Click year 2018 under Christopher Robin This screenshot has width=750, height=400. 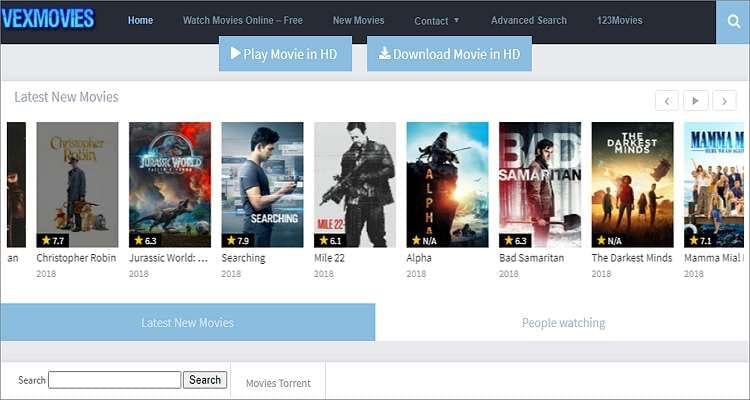click(46, 274)
